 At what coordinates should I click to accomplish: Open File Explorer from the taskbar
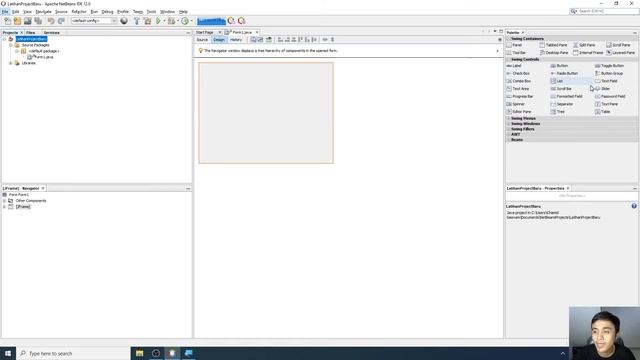[x=140, y=353]
